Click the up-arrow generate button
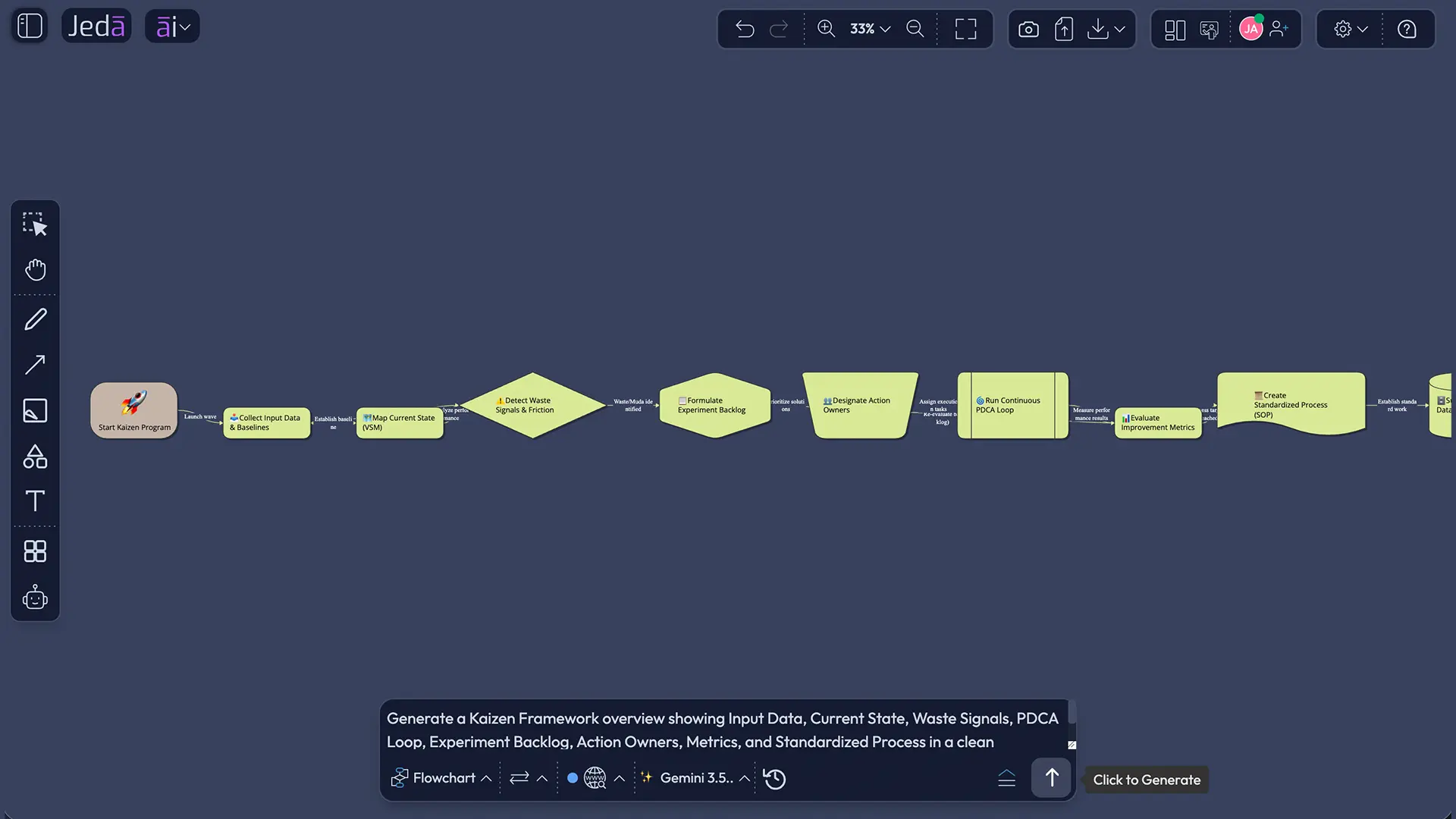 click(1051, 777)
